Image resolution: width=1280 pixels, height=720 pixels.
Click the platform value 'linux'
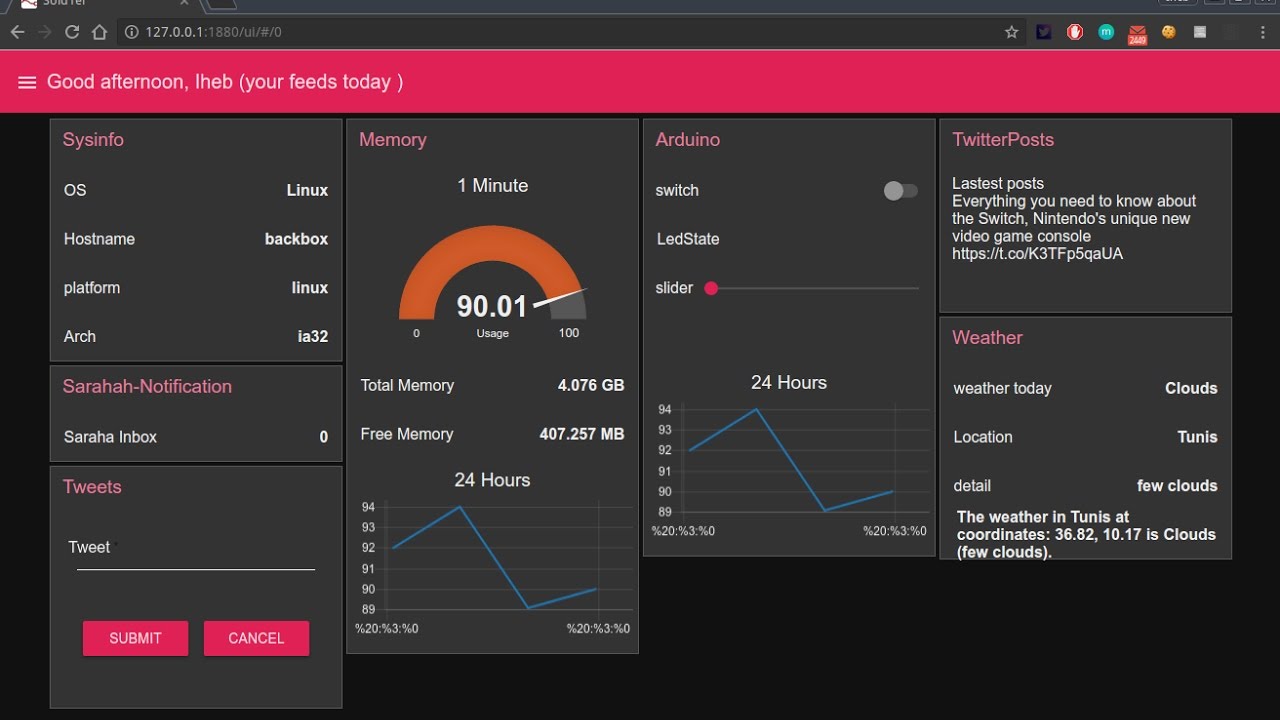310,288
